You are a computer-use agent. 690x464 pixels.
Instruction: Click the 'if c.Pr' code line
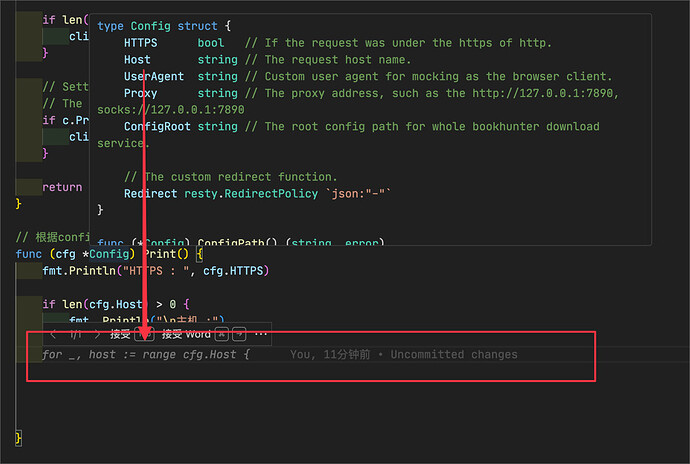[x=66, y=120]
